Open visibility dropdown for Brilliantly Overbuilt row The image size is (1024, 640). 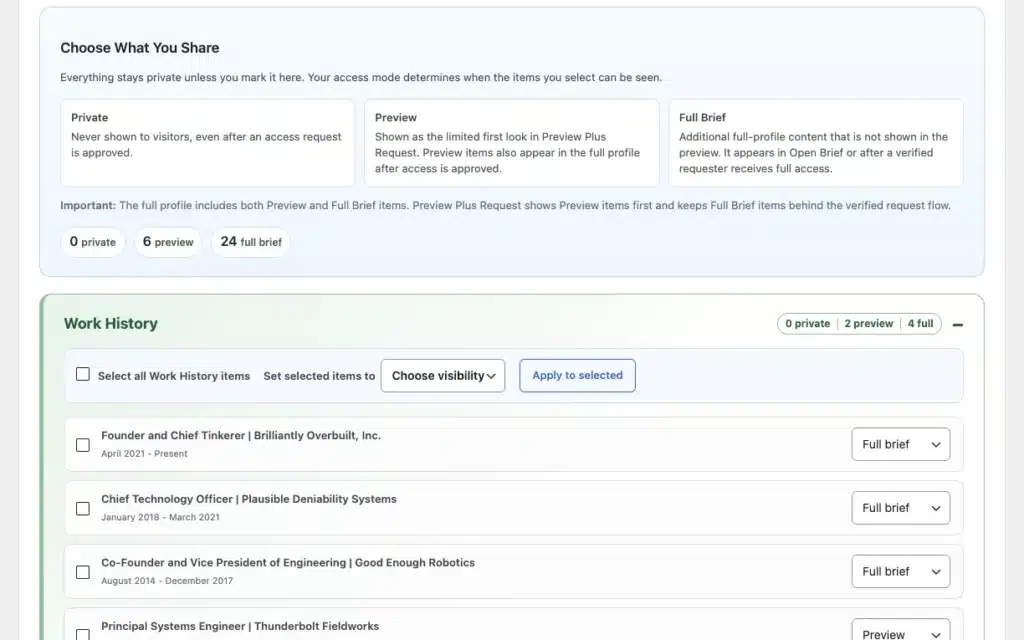(x=901, y=444)
